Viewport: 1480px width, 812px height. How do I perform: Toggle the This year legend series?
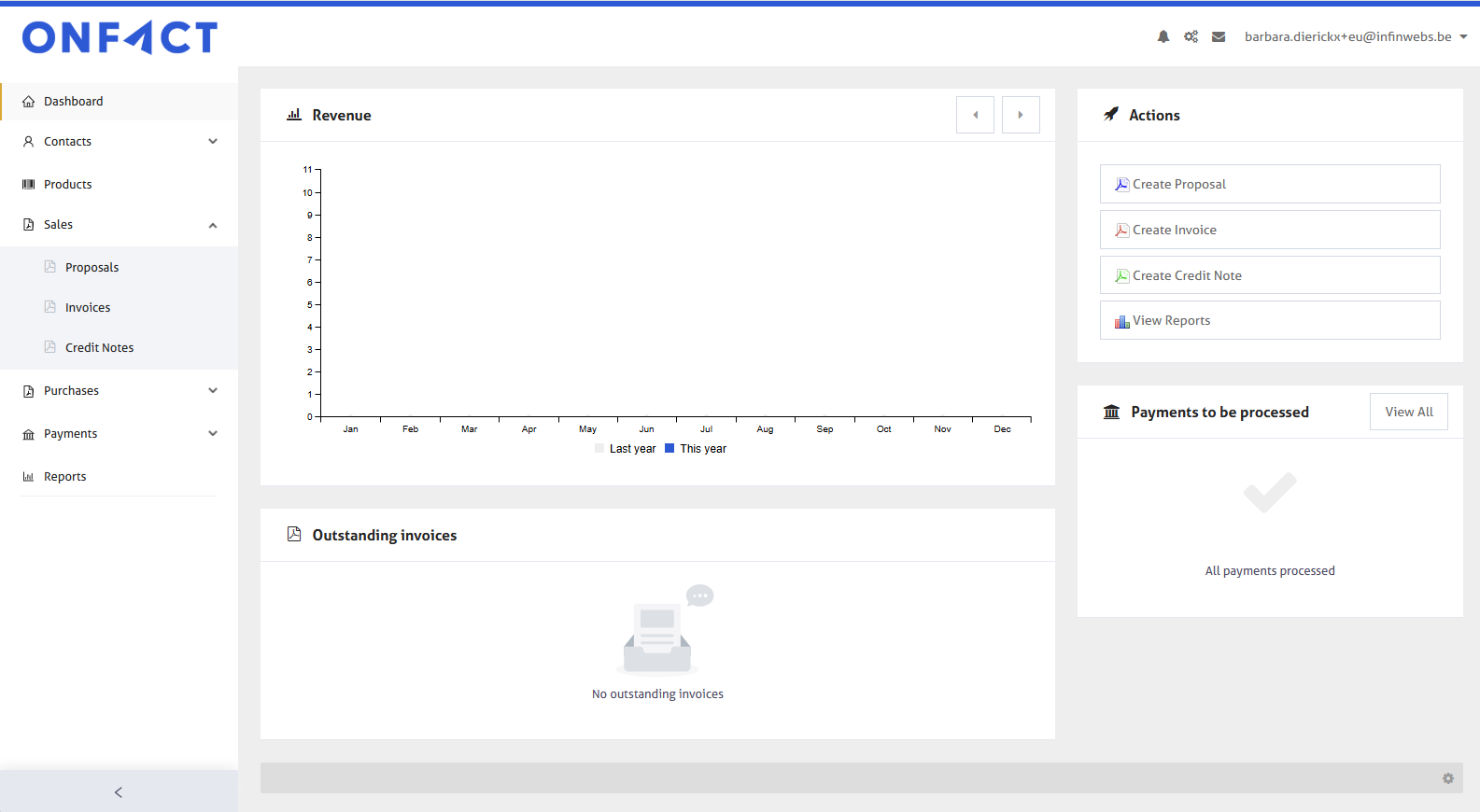(x=696, y=449)
